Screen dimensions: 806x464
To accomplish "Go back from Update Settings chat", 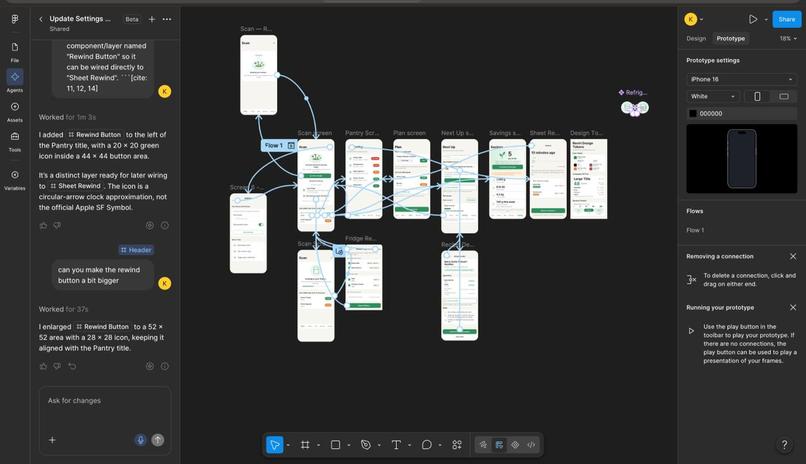I will (x=41, y=19).
